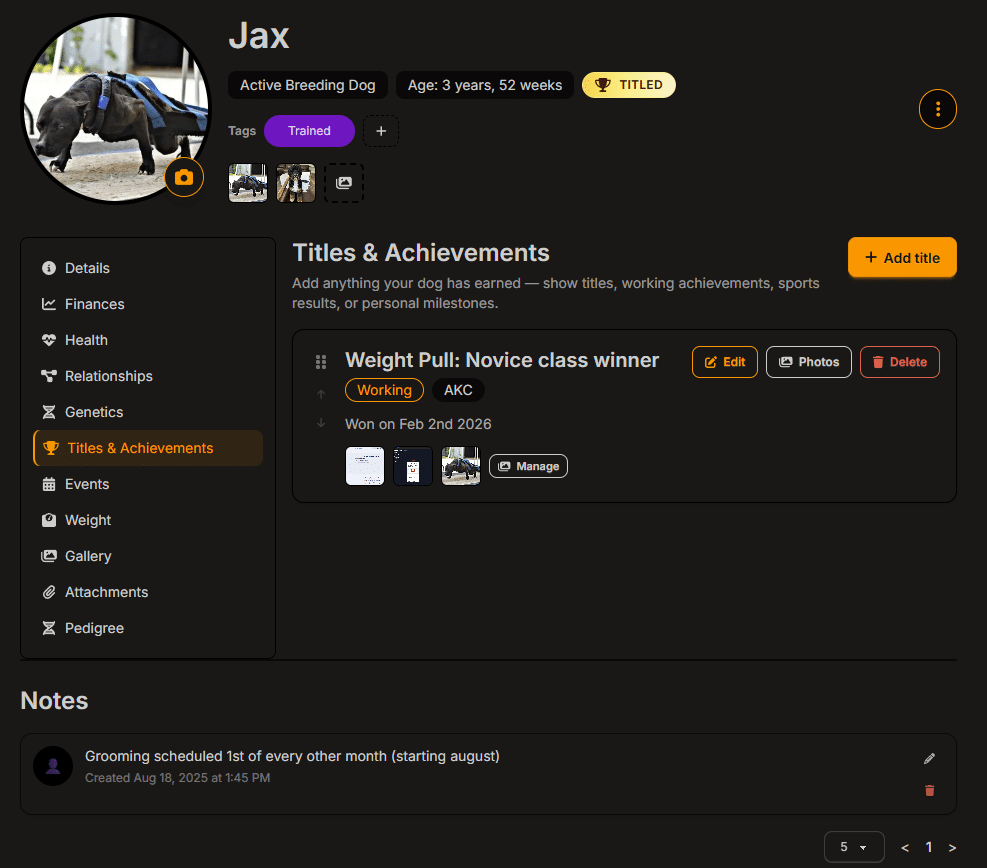Image resolution: width=987 pixels, height=868 pixels.
Task: Open the three-dot options menu
Action: [x=937, y=109]
